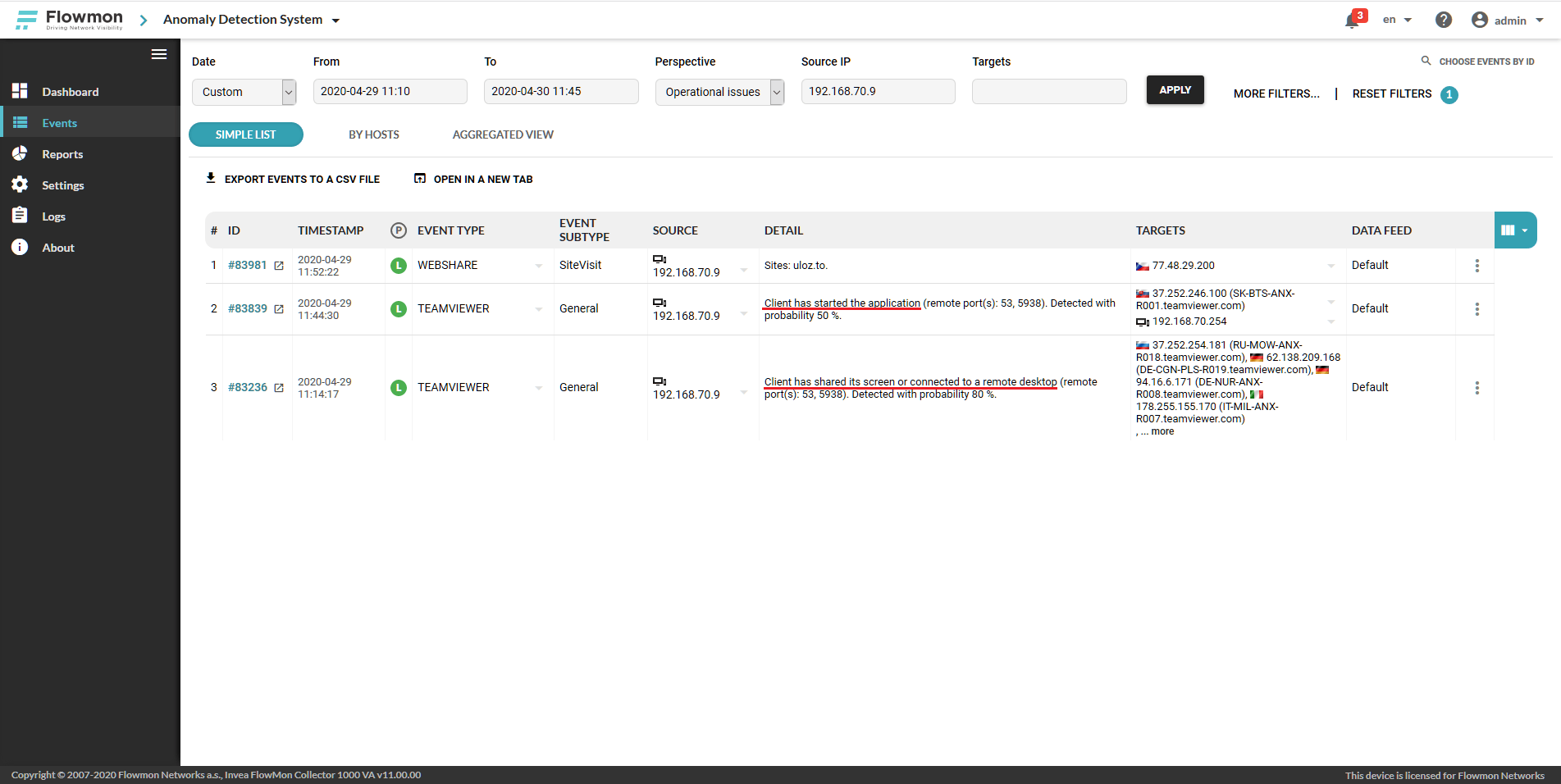This screenshot has width=1561, height=784.
Task: Click the search icon for choosing events by ID
Action: pos(1426,61)
